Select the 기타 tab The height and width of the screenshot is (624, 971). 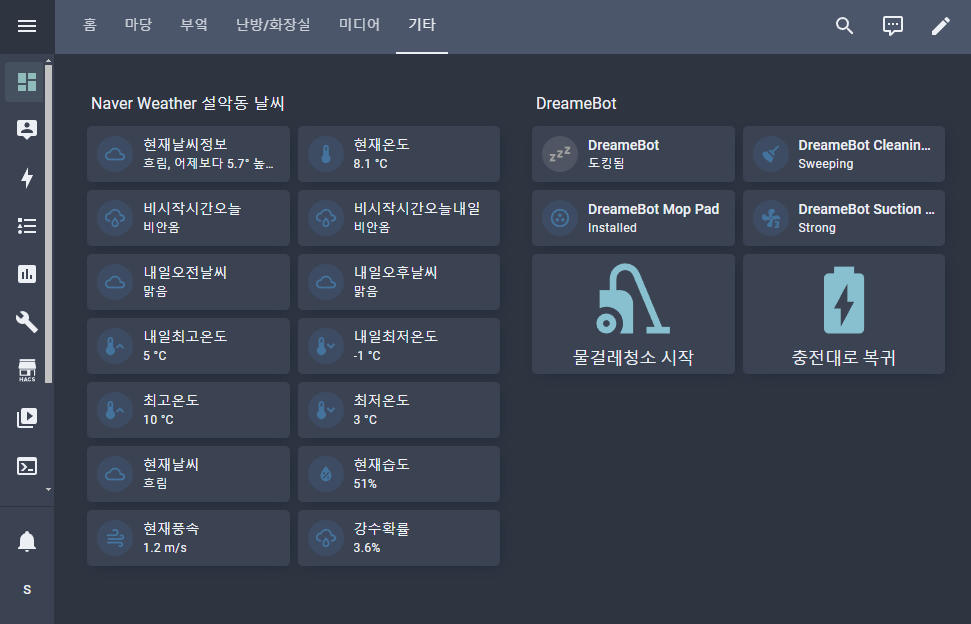tap(422, 25)
